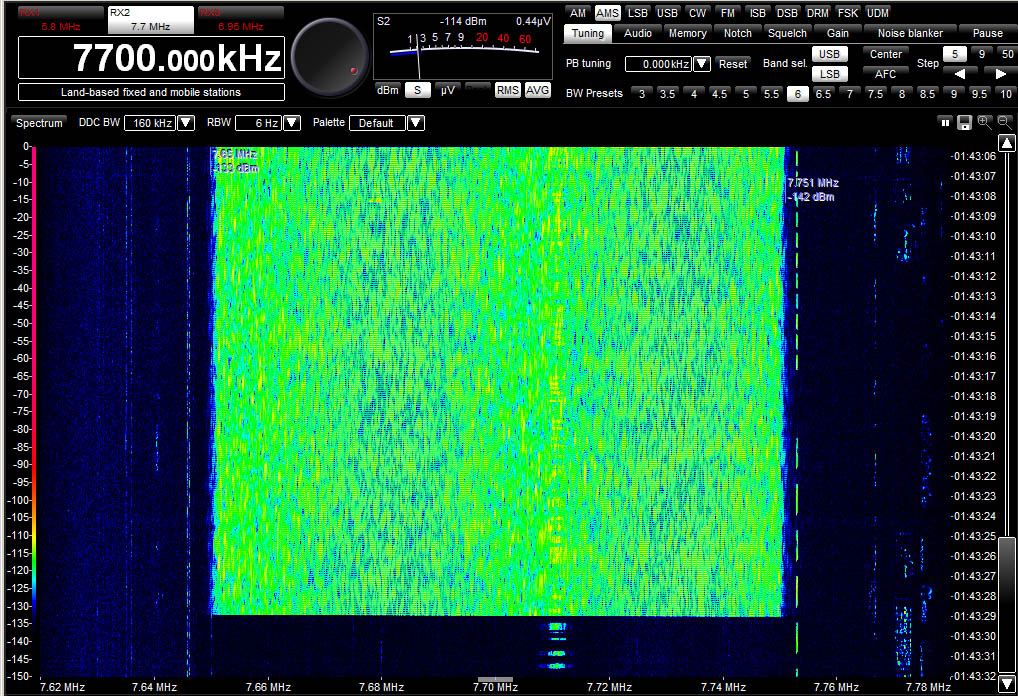Select FSK mode
The width and height of the screenshot is (1018, 696).
[847, 13]
